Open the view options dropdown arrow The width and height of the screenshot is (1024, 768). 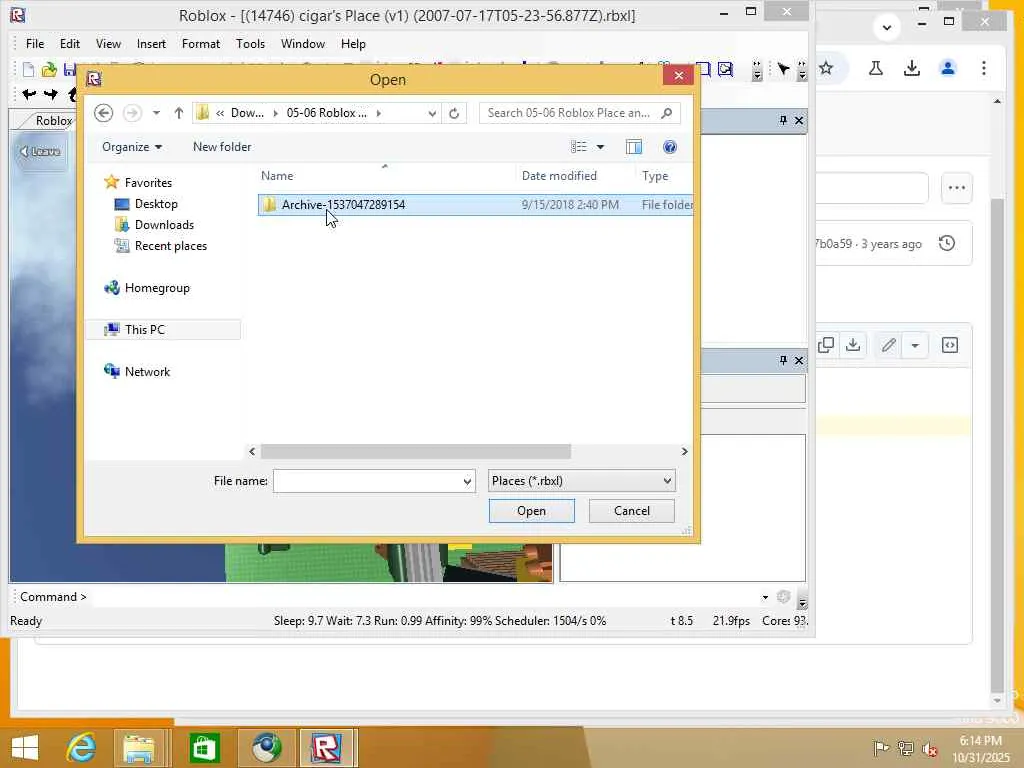(600, 147)
